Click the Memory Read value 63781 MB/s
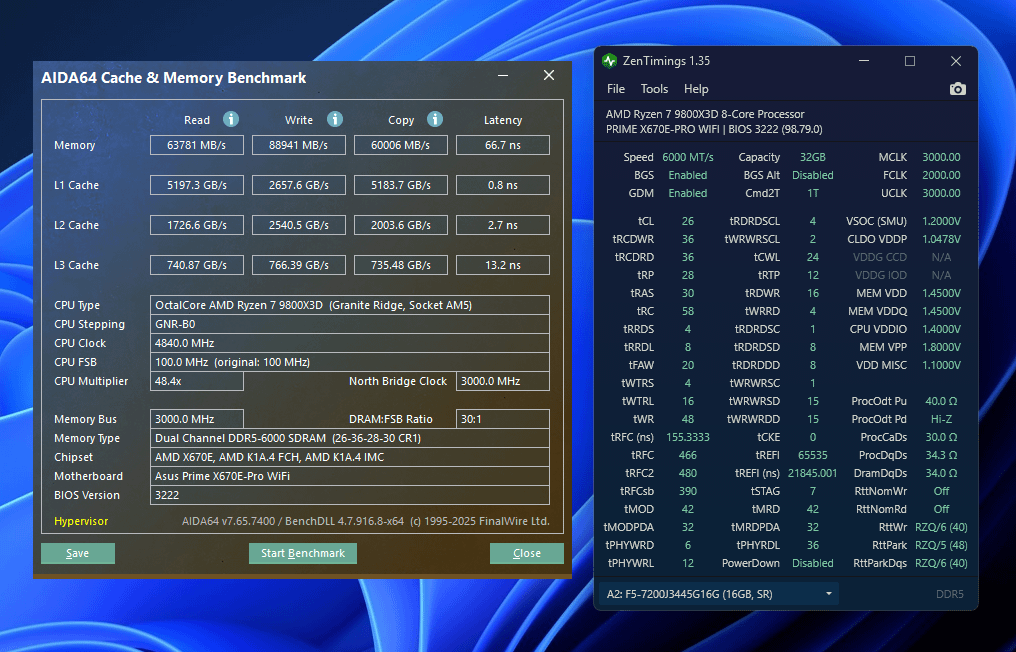This screenshot has height=652, width=1016. (x=197, y=145)
